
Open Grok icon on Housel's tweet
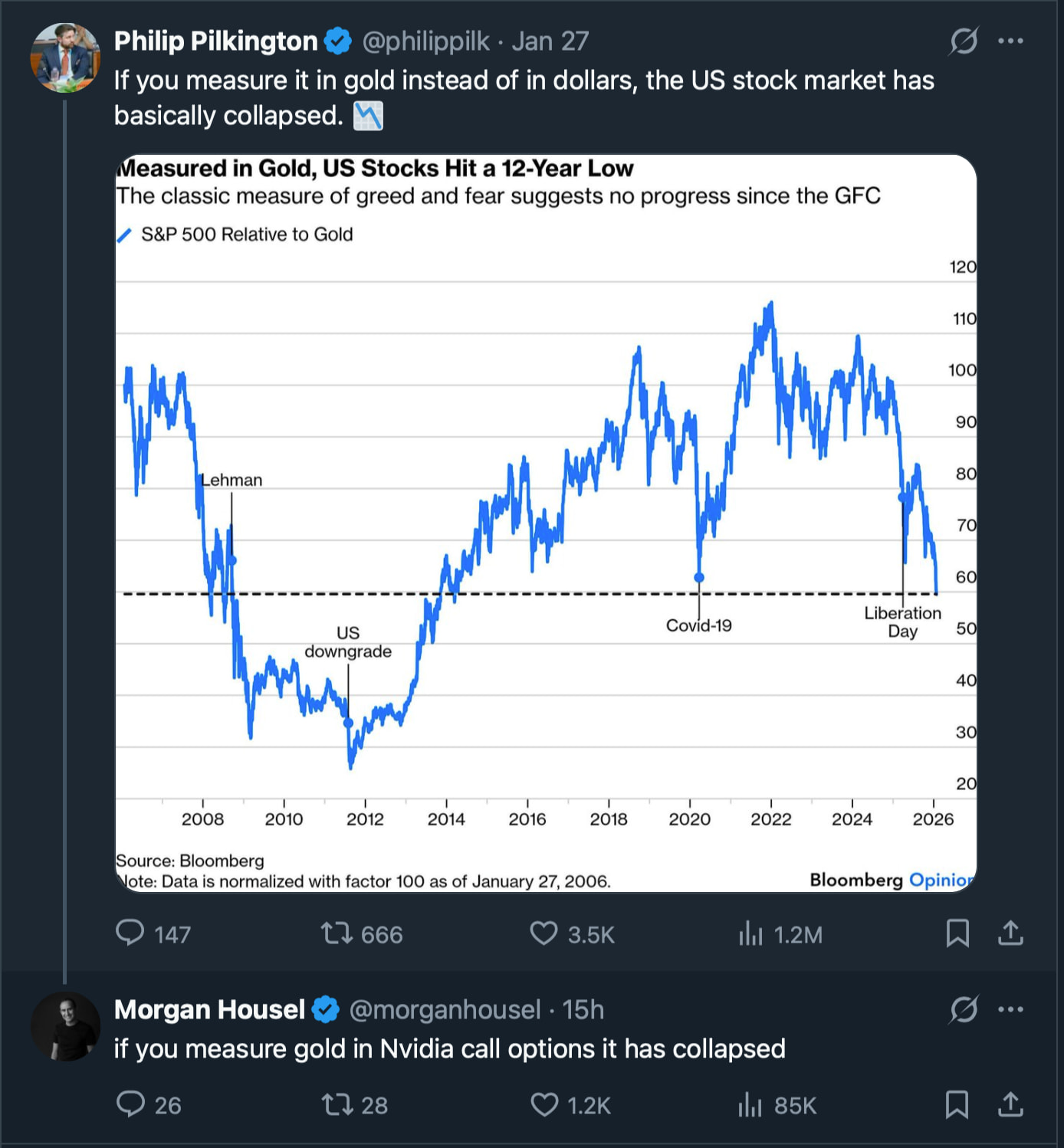point(963,1009)
